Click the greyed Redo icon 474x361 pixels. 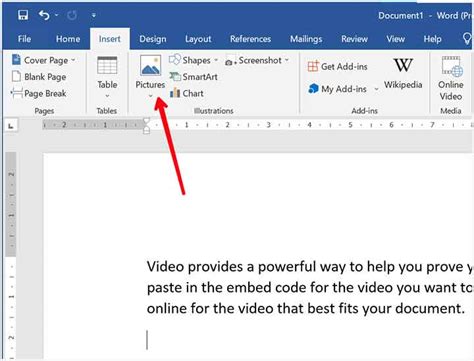coord(72,15)
